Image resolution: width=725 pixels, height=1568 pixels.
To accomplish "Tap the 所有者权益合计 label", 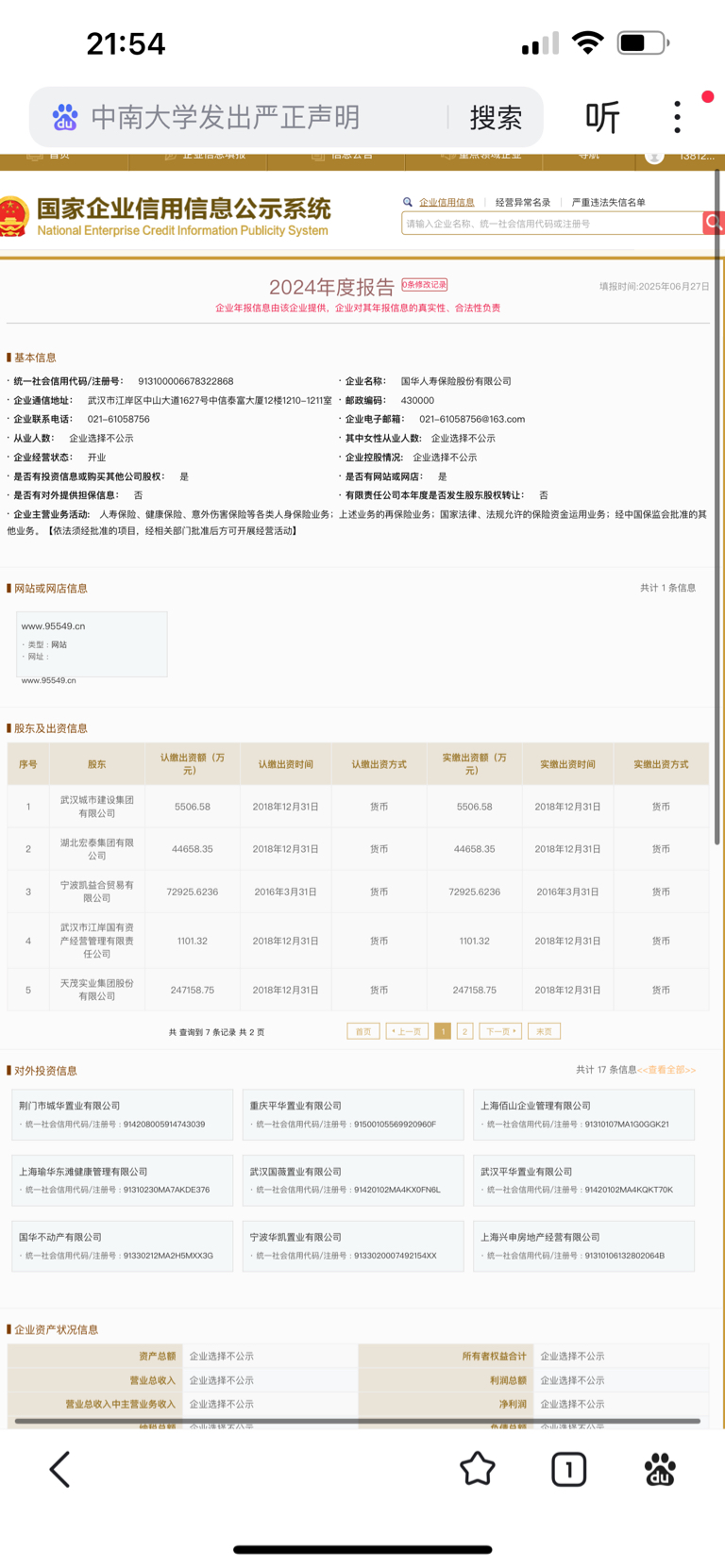I will 494,1356.
